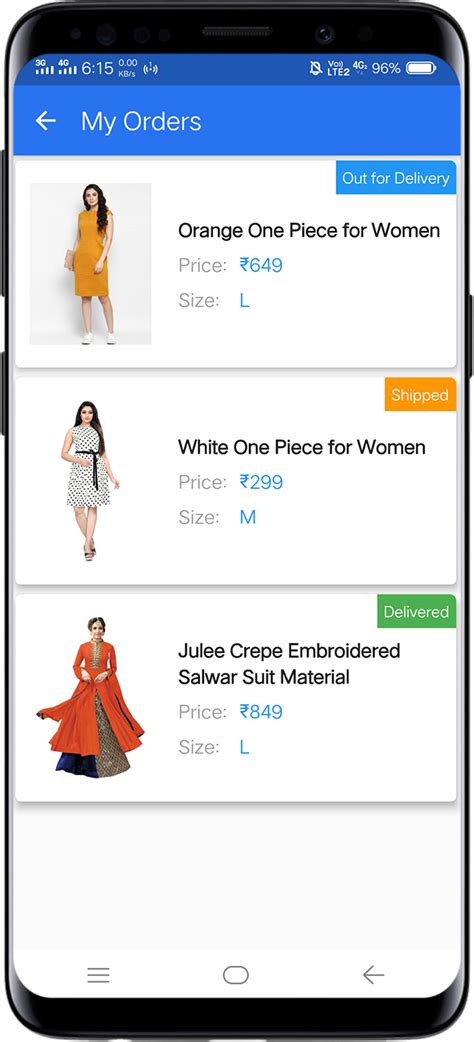Image resolution: width=474 pixels, height=1042 pixels.
Task: Open the polka dot white dress image
Action: tap(90, 480)
